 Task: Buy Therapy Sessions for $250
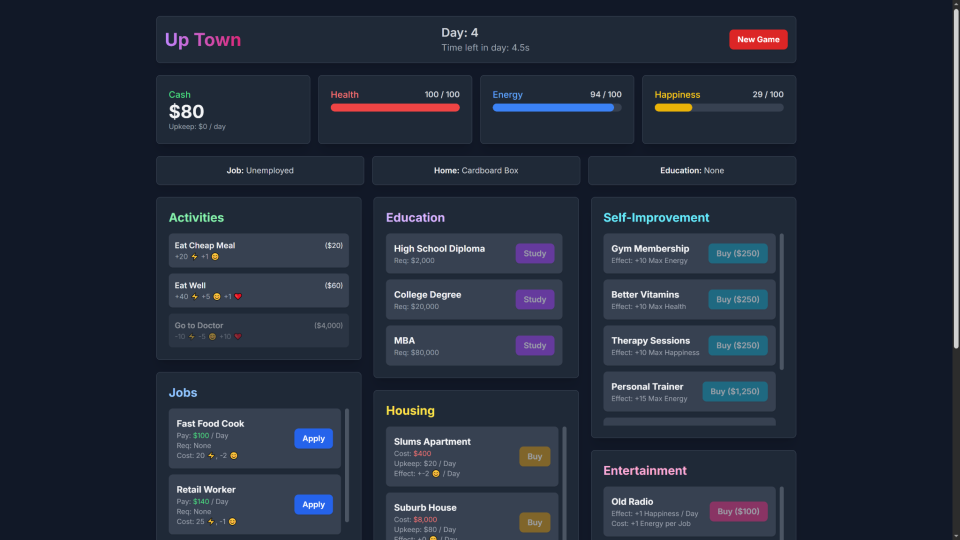pos(738,346)
